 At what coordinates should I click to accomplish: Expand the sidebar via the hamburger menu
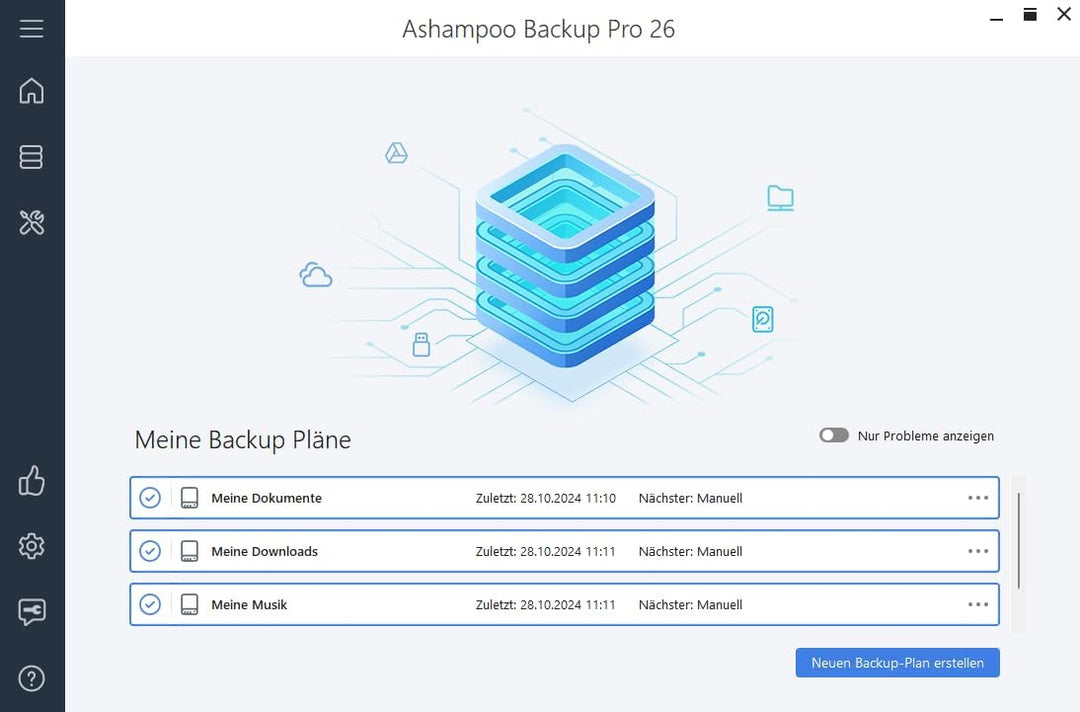coord(31,28)
